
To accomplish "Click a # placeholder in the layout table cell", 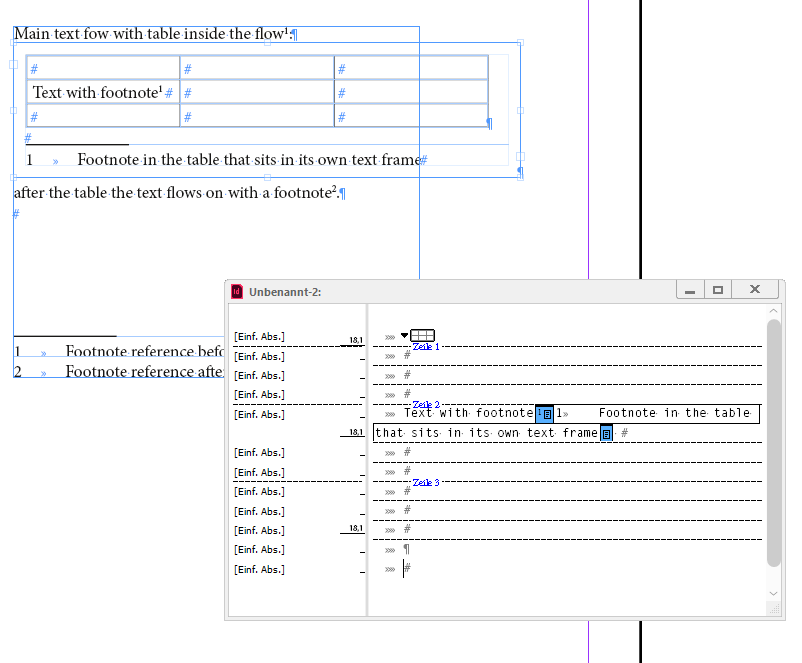I will [x=34, y=68].
